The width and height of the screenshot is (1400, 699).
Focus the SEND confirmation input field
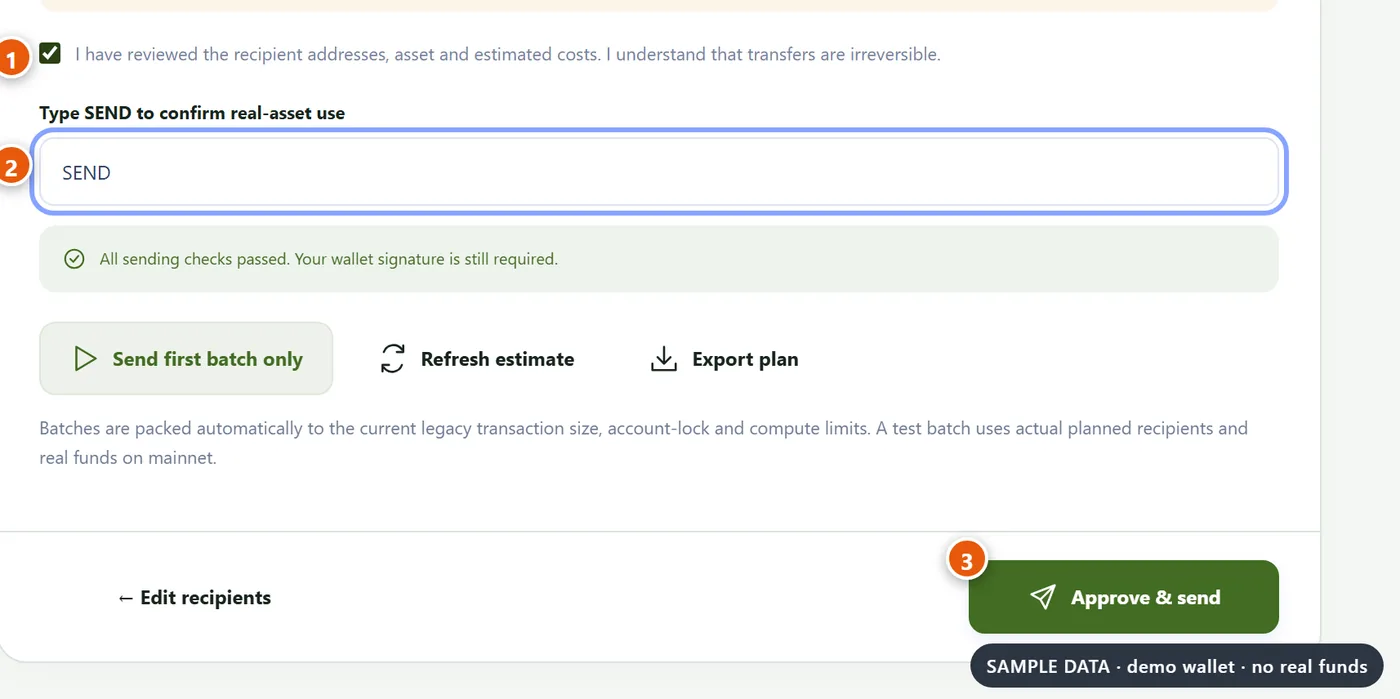[659, 172]
